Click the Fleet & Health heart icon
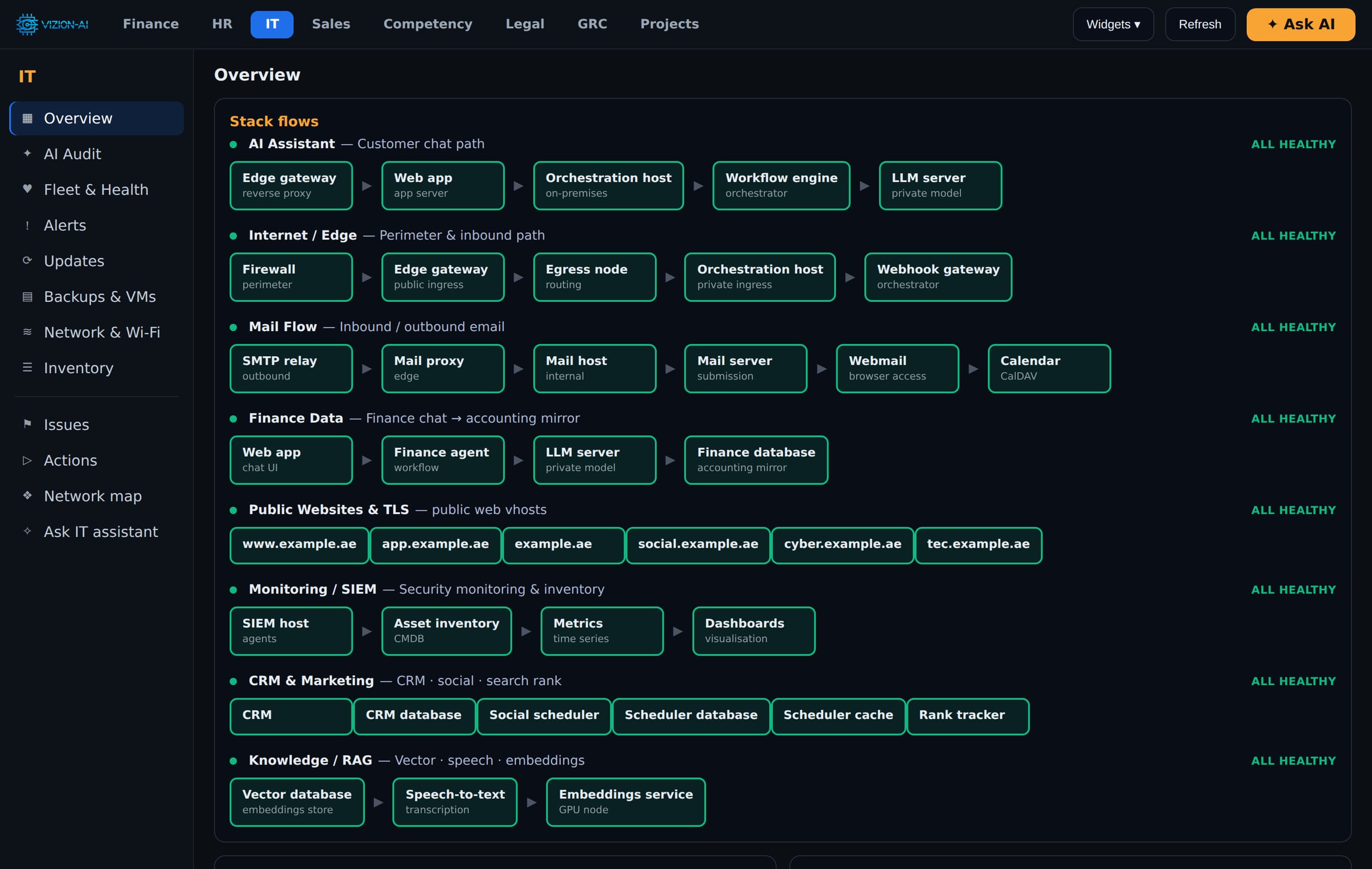 pos(27,189)
